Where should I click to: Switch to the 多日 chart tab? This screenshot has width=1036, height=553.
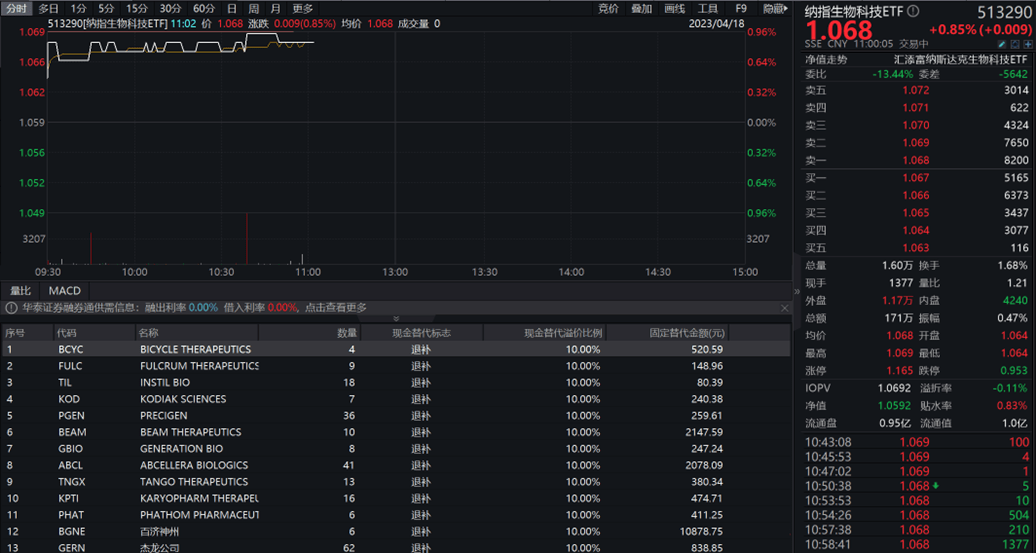(48, 9)
